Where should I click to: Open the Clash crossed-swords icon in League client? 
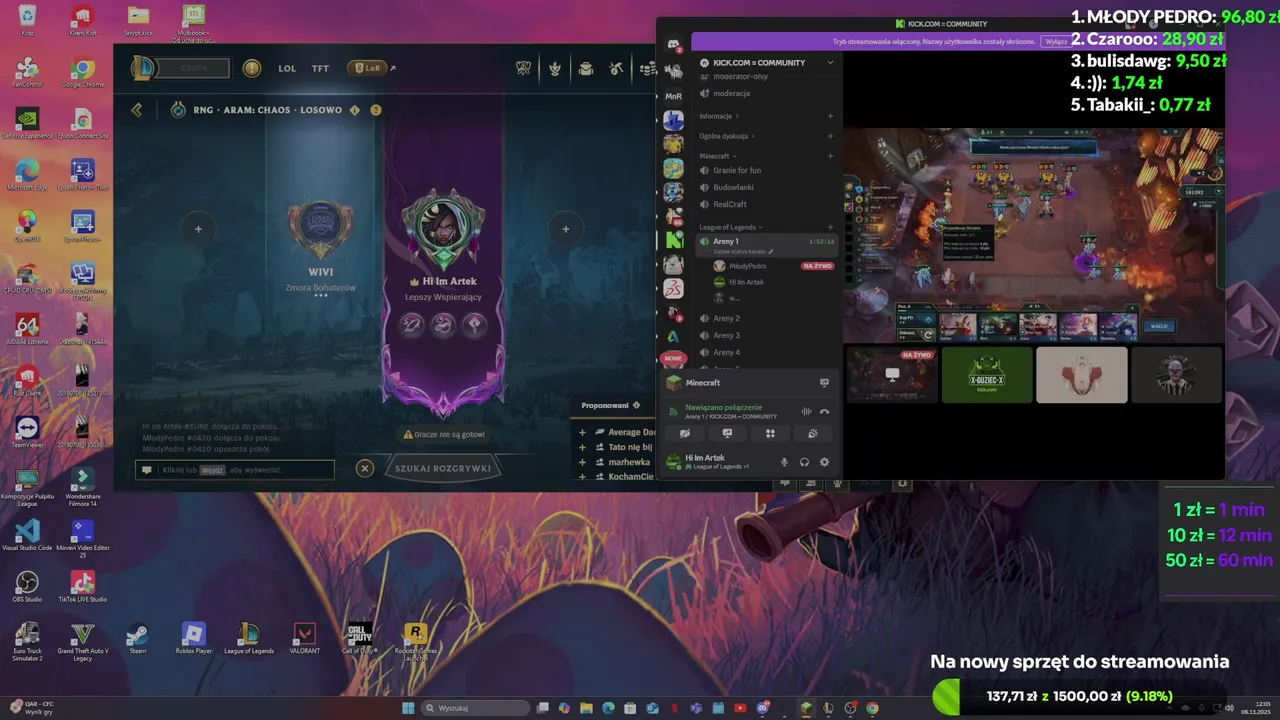523,68
